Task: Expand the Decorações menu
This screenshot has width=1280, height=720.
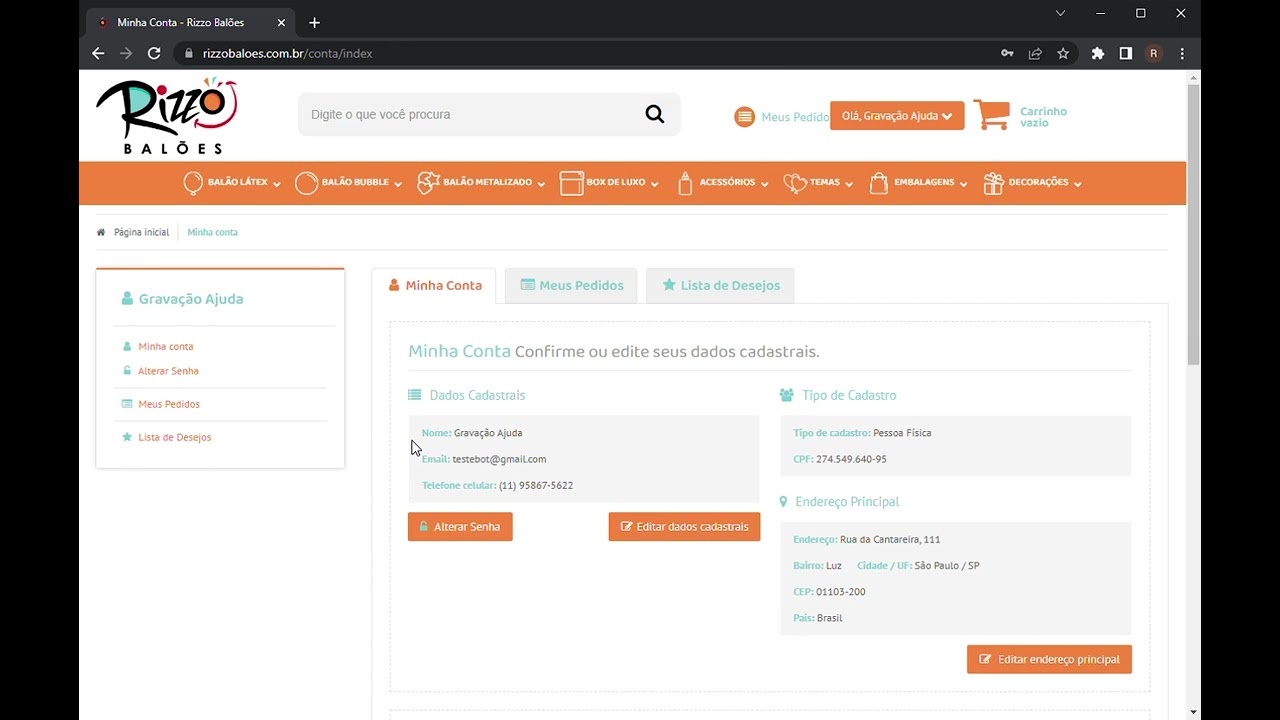Action: [x=1078, y=184]
